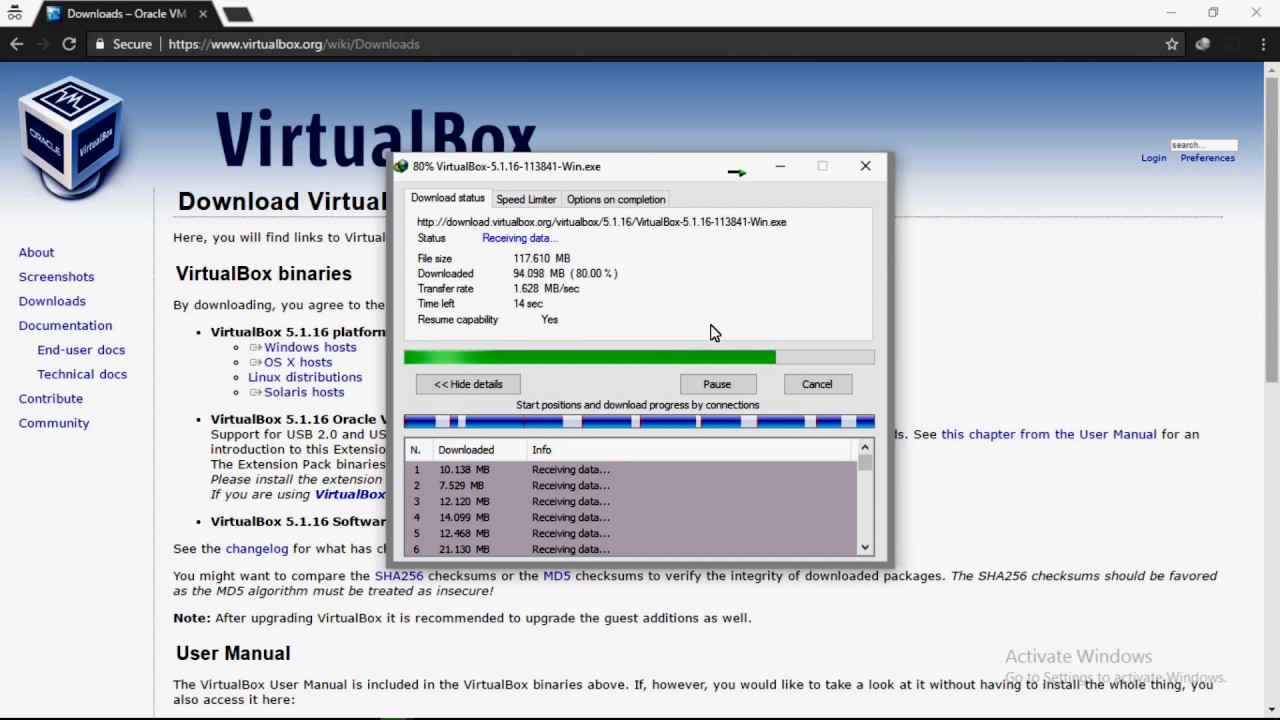Click the Solaris hosts download link

[x=304, y=392]
